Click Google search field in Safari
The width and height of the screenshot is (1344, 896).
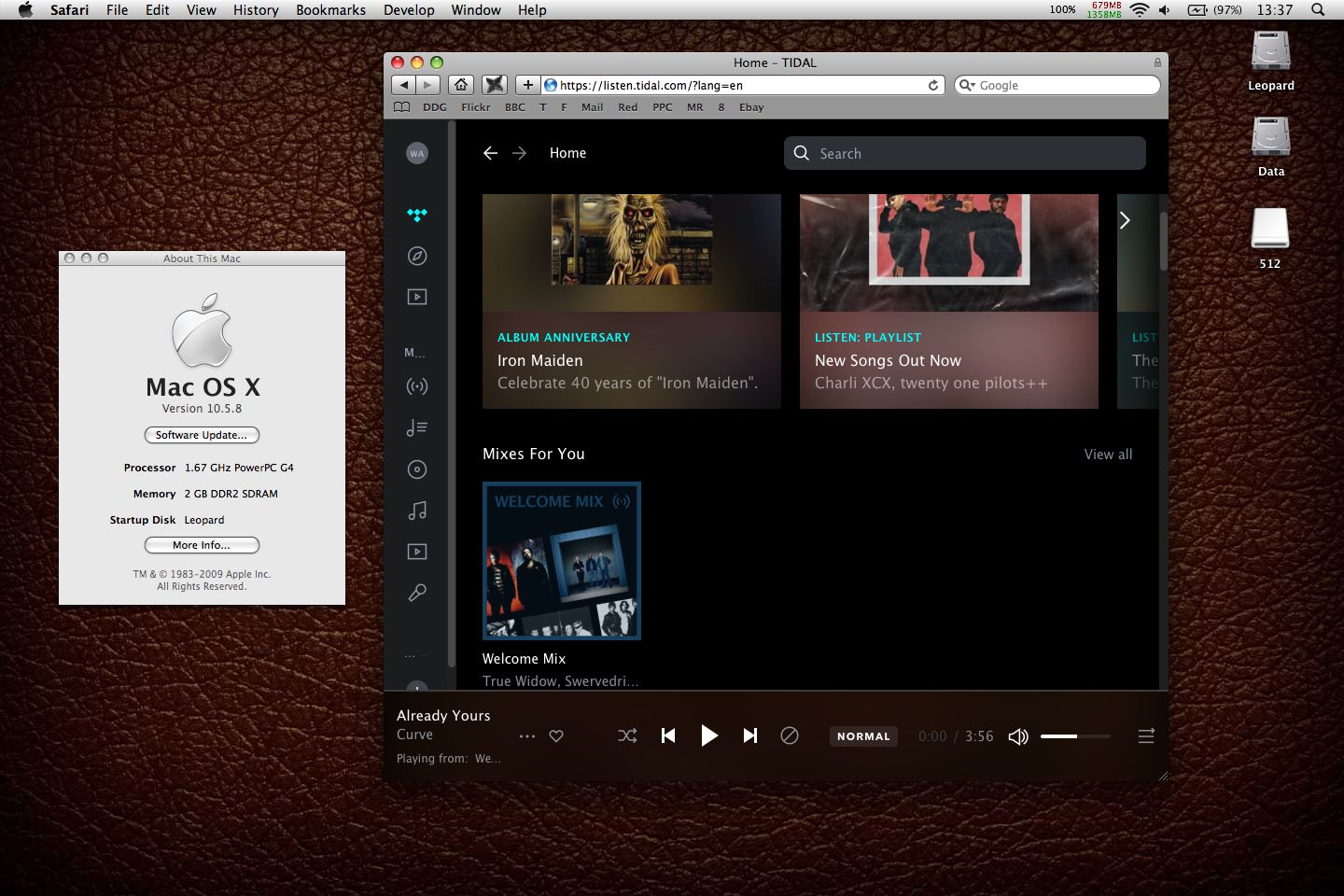tap(1057, 85)
